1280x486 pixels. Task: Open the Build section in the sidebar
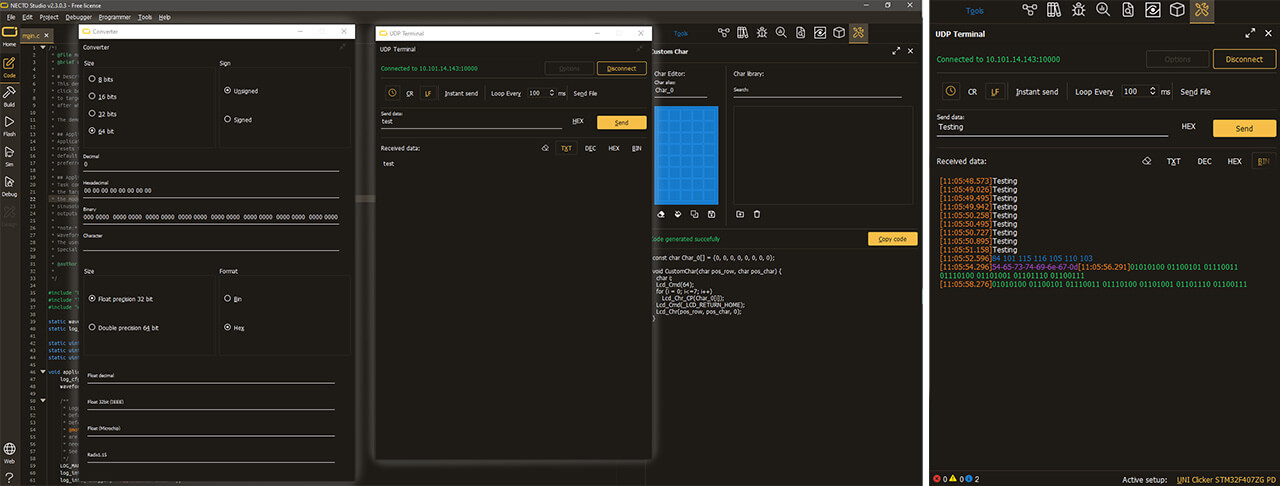click(x=9, y=95)
